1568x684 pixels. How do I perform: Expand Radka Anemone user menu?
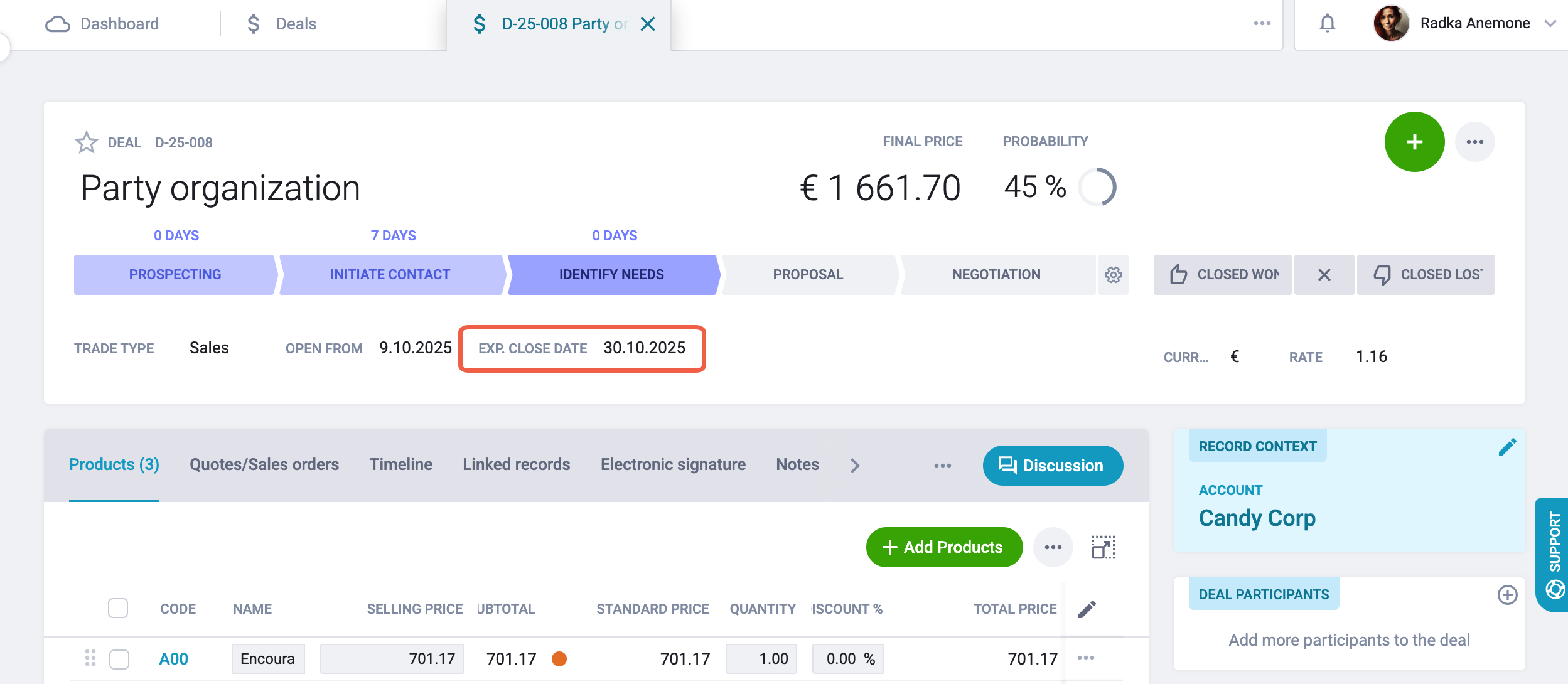[1550, 24]
